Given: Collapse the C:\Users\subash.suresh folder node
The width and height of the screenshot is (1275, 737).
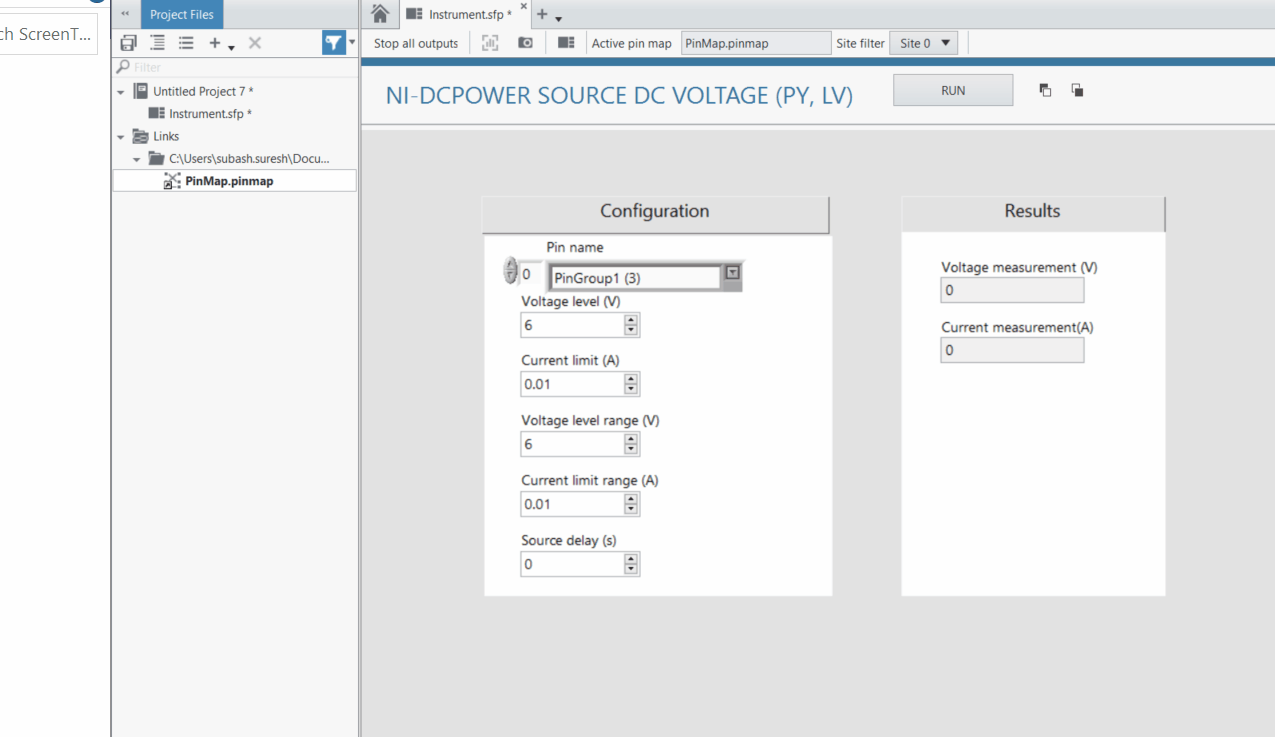Looking at the screenshot, I should pos(137,159).
